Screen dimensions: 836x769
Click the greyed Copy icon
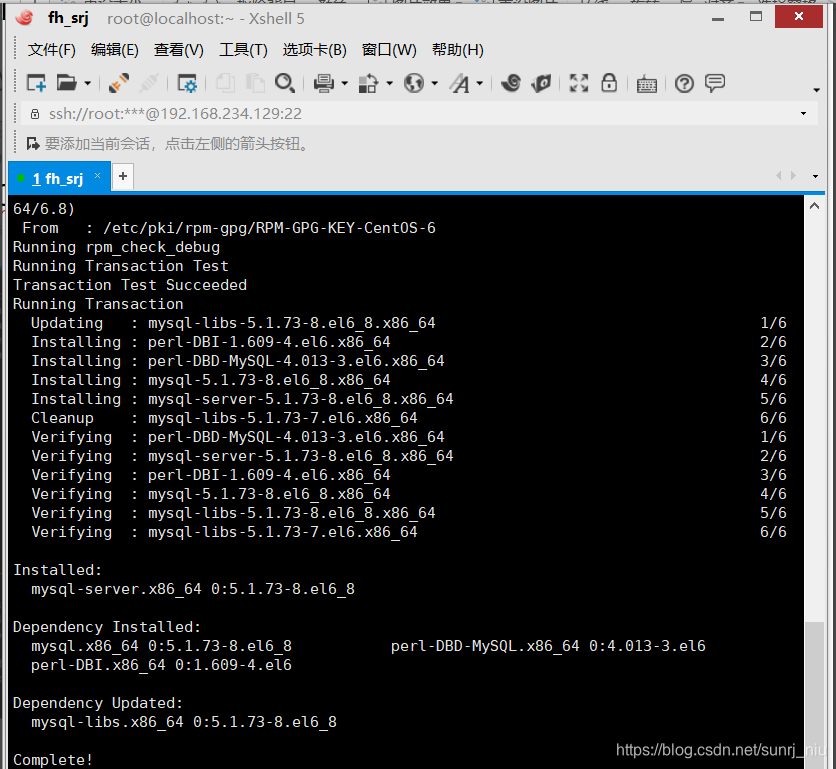coord(225,83)
